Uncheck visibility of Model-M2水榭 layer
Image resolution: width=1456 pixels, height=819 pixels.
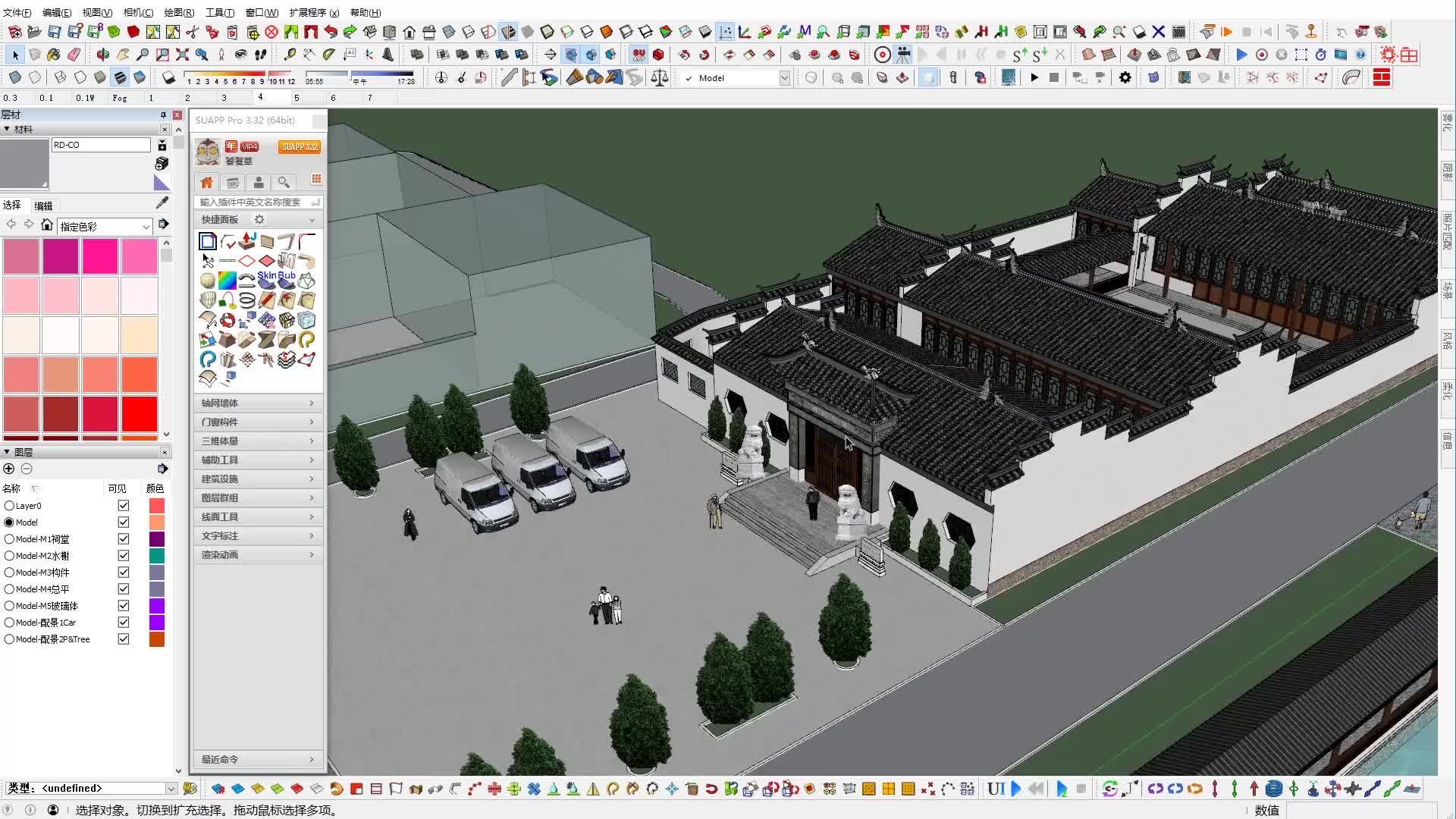pyautogui.click(x=124, y=556)
